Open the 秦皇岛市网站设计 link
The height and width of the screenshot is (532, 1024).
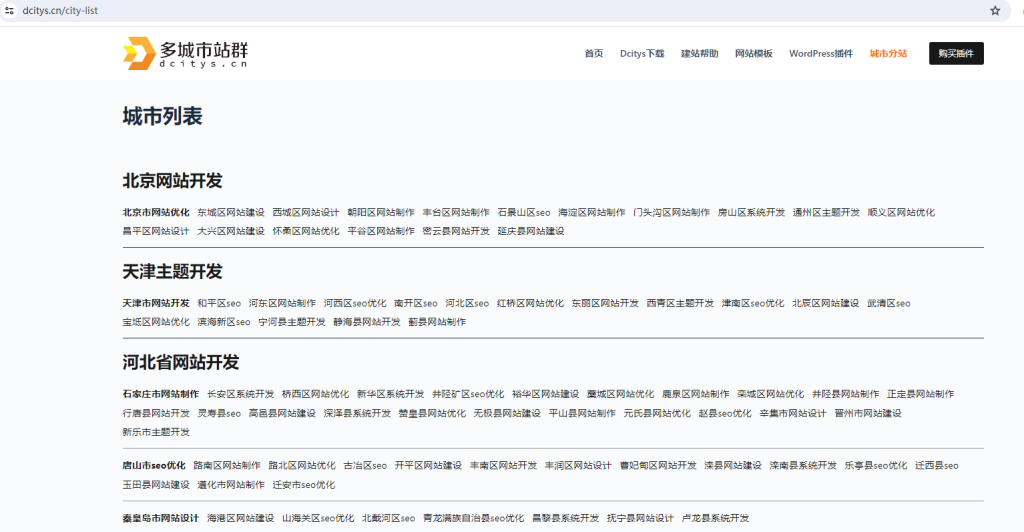(x=160, y=518)
